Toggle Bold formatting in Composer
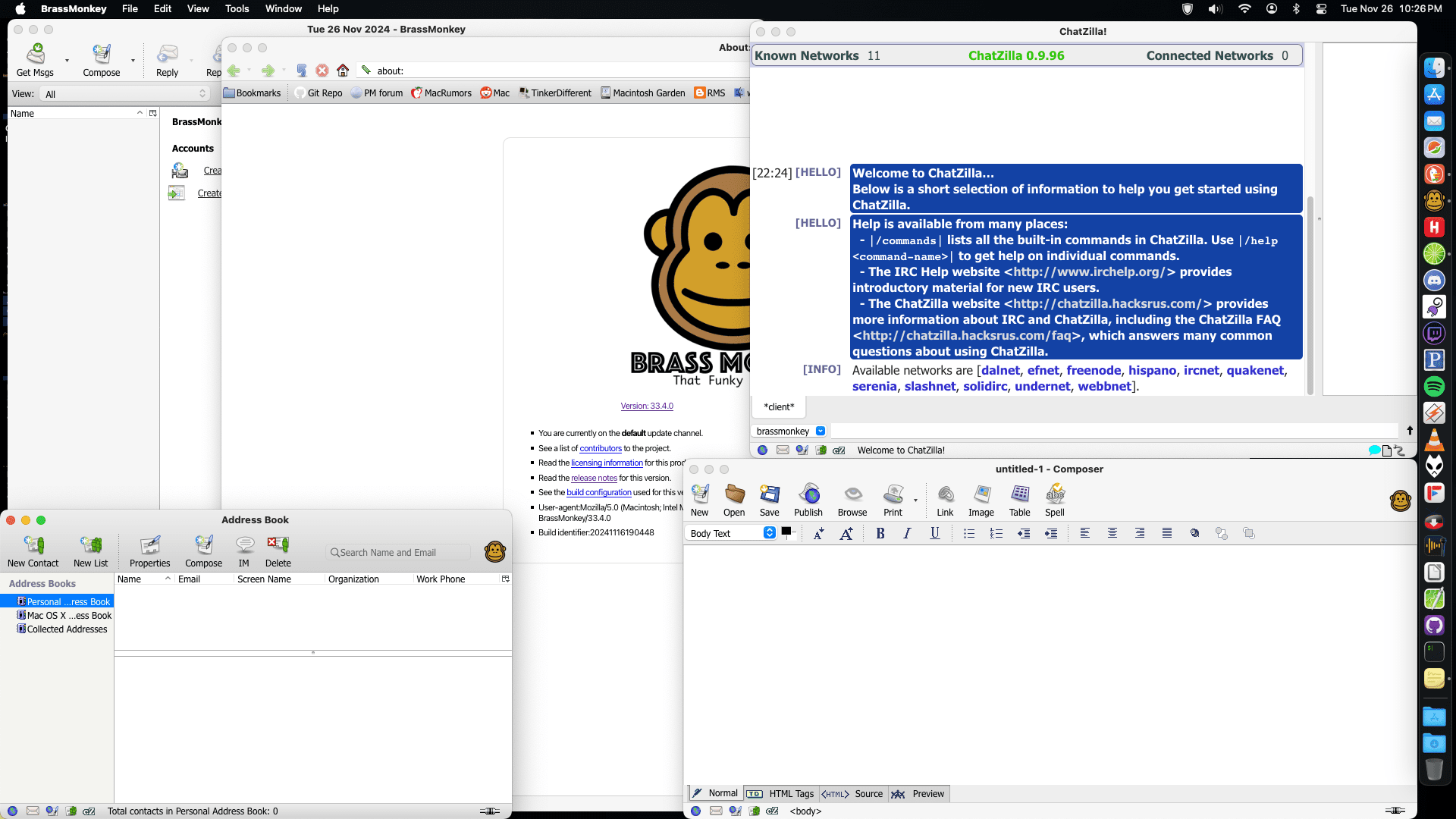The height and width of the screenshot is (819, 1456). (880, 533)
